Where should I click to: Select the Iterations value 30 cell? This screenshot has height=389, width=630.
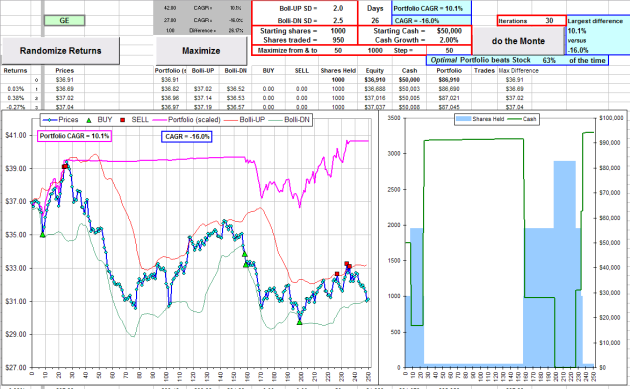point(549,20)
